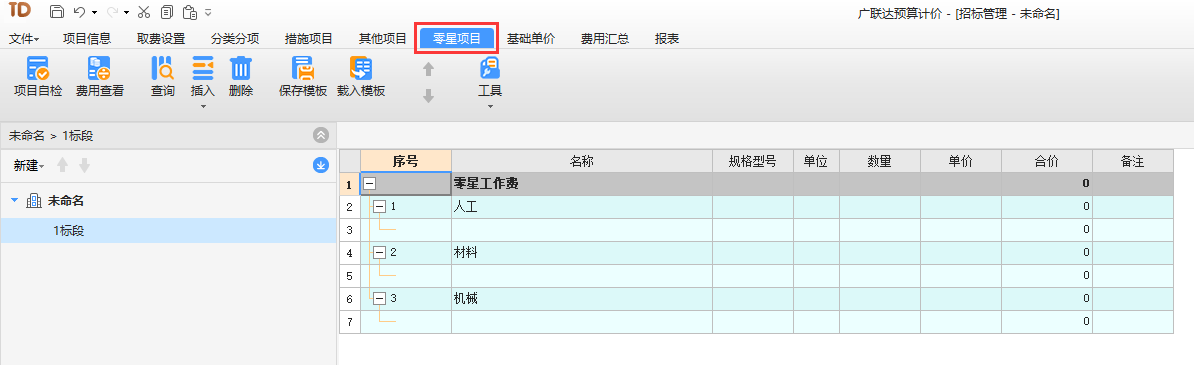Run 项目自检 project self-check
1194x365 pixels.
[x=38, y=77]
